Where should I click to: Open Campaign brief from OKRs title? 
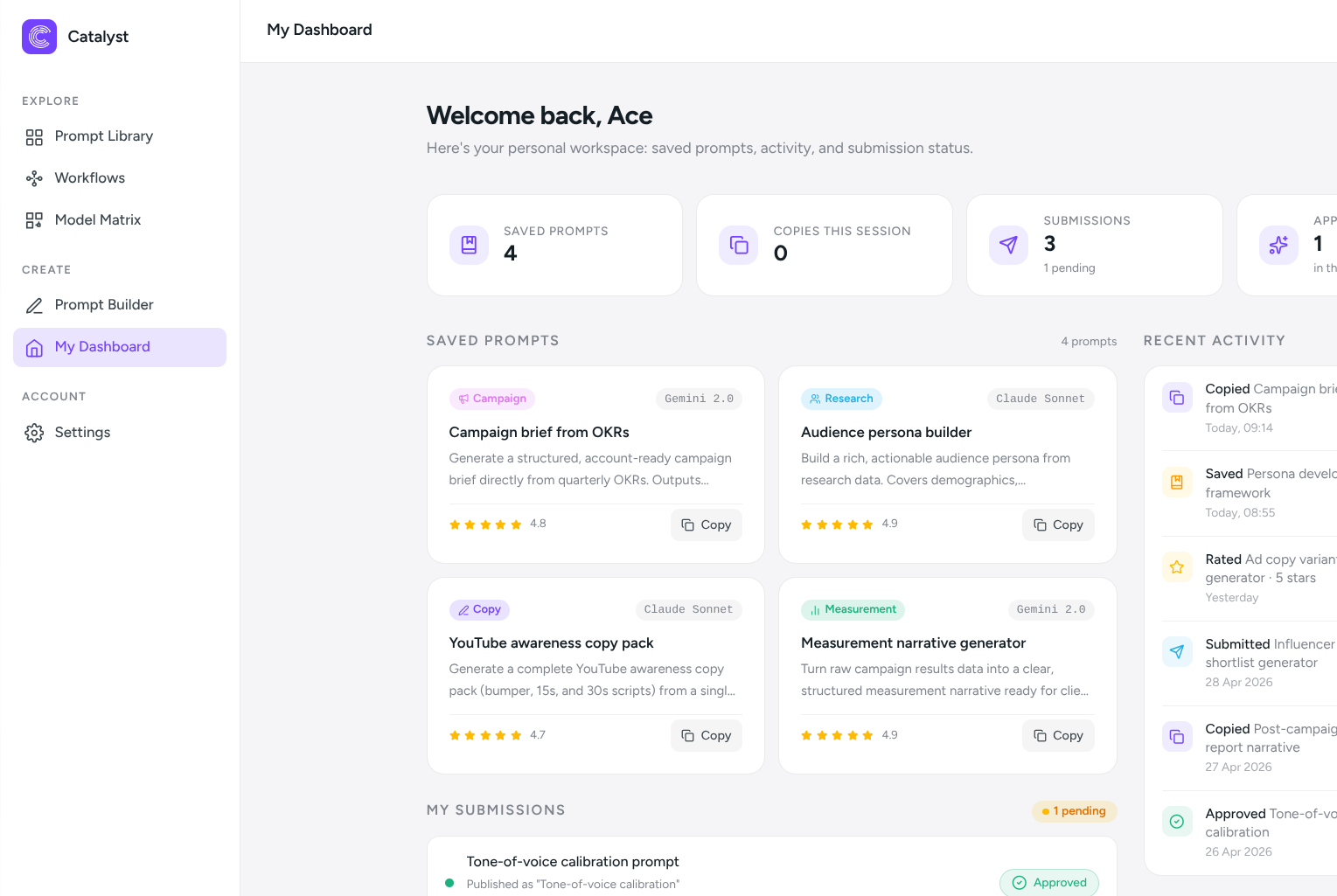pyautogui.click(x=540, y=433)
